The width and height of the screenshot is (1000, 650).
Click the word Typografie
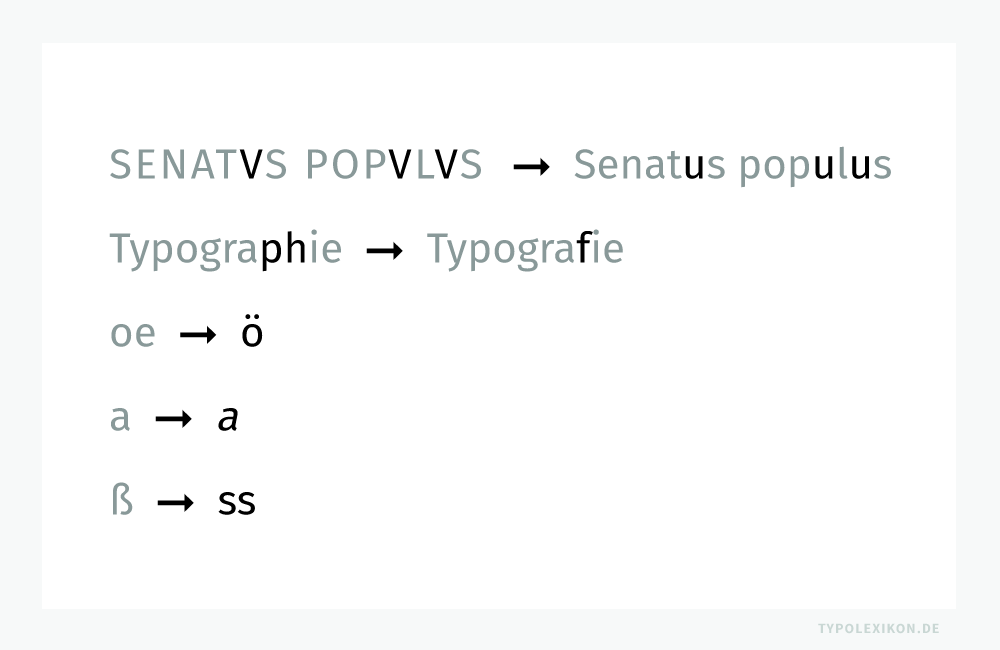point(525,250)
